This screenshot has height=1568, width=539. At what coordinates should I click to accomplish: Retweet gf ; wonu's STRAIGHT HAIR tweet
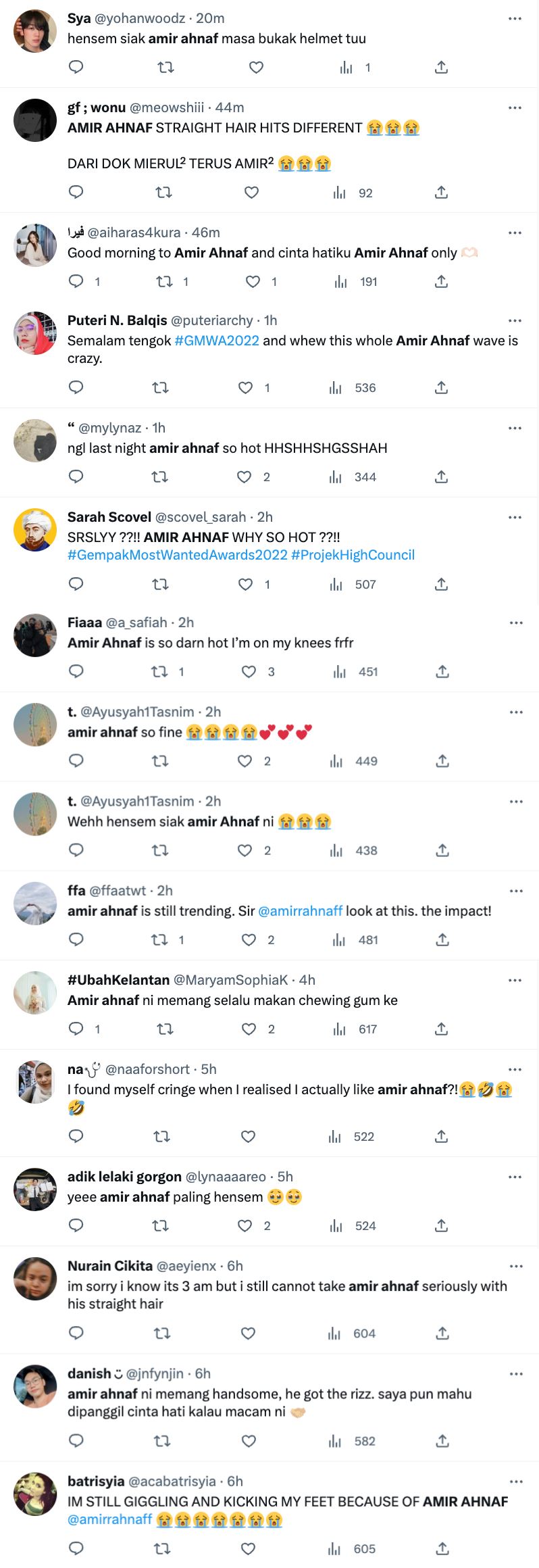[162, 192]
